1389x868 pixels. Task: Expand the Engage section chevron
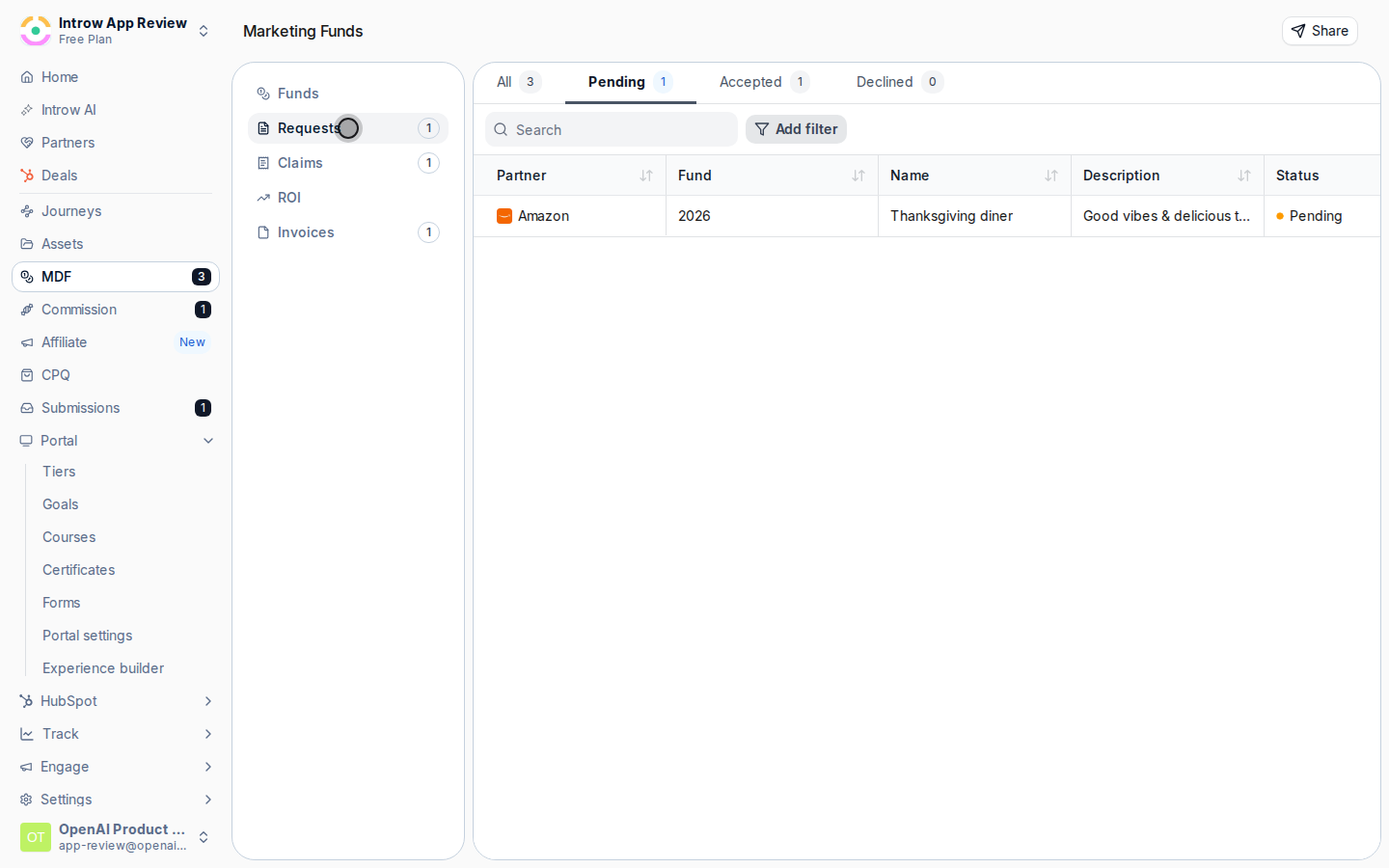pos(208,767)
